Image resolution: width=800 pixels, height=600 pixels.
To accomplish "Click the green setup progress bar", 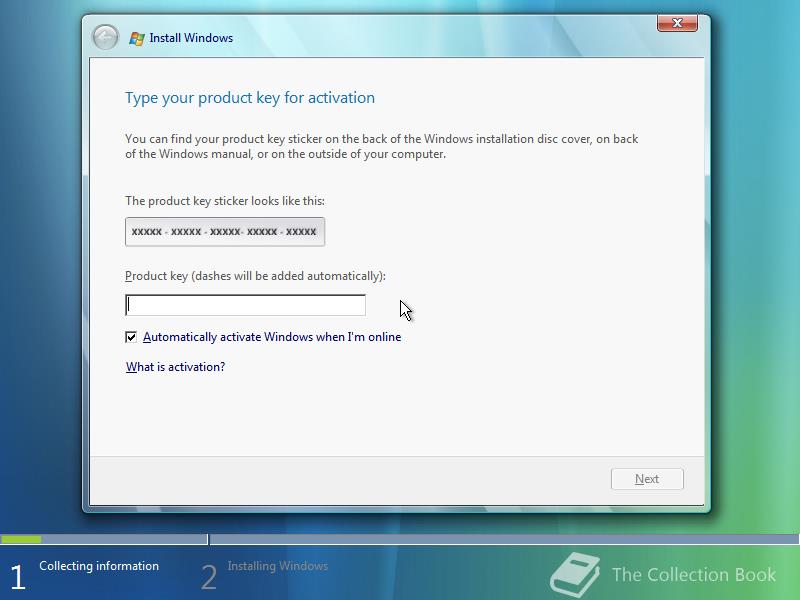I will [21, 539].
